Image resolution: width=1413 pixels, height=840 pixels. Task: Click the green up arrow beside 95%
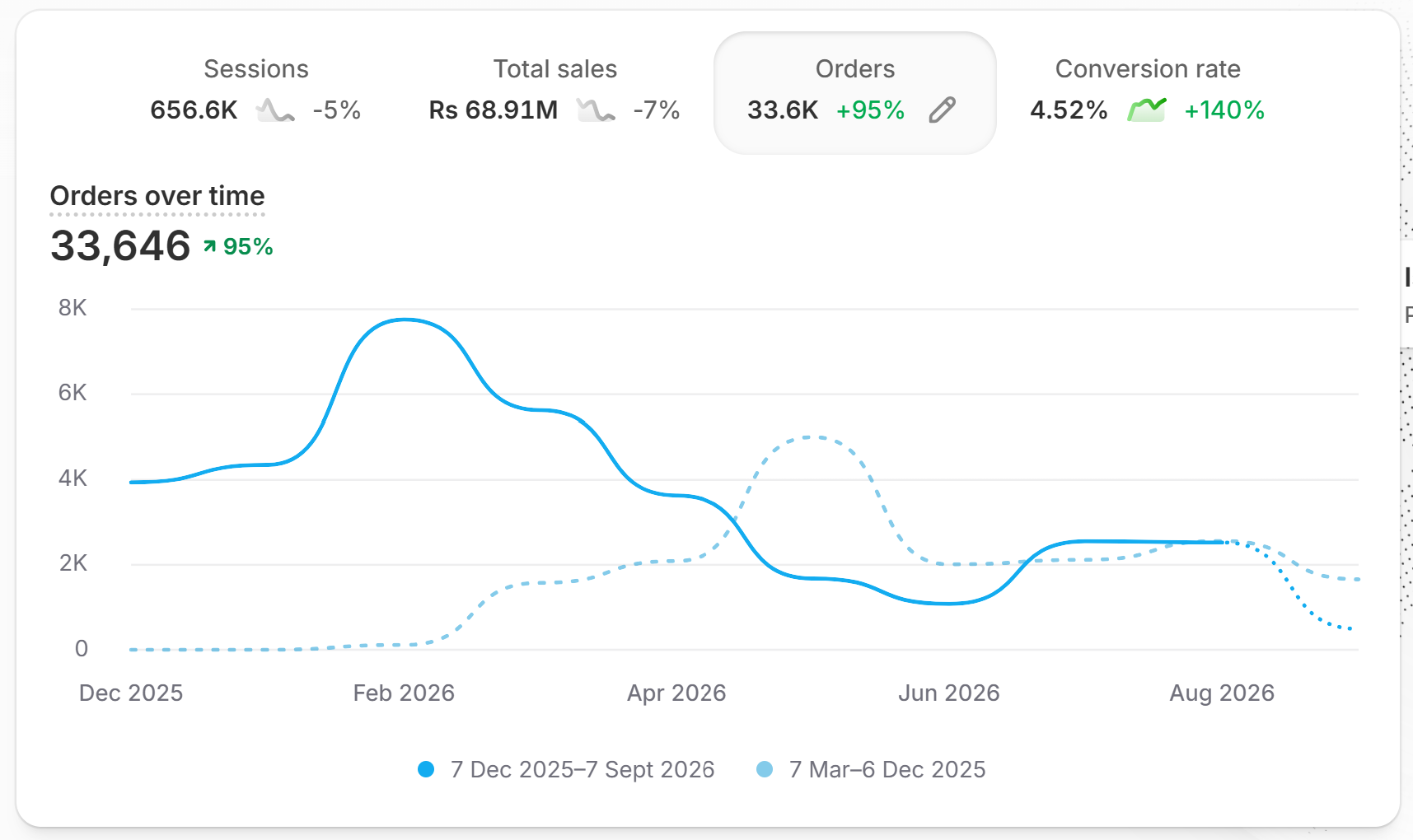[210, 246]
